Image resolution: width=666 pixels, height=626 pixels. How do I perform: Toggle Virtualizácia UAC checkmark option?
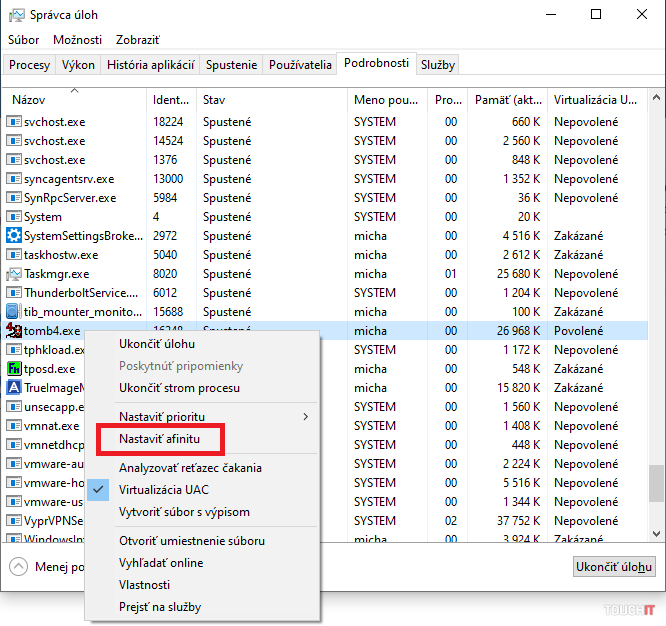point(165,490)
